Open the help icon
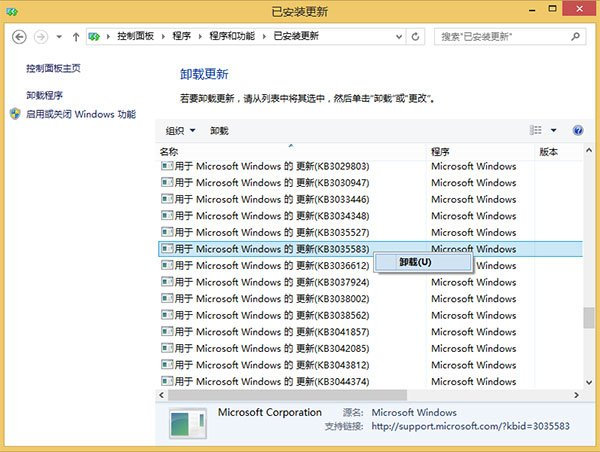Screen dimensions: 600x452 click(578, 131)
